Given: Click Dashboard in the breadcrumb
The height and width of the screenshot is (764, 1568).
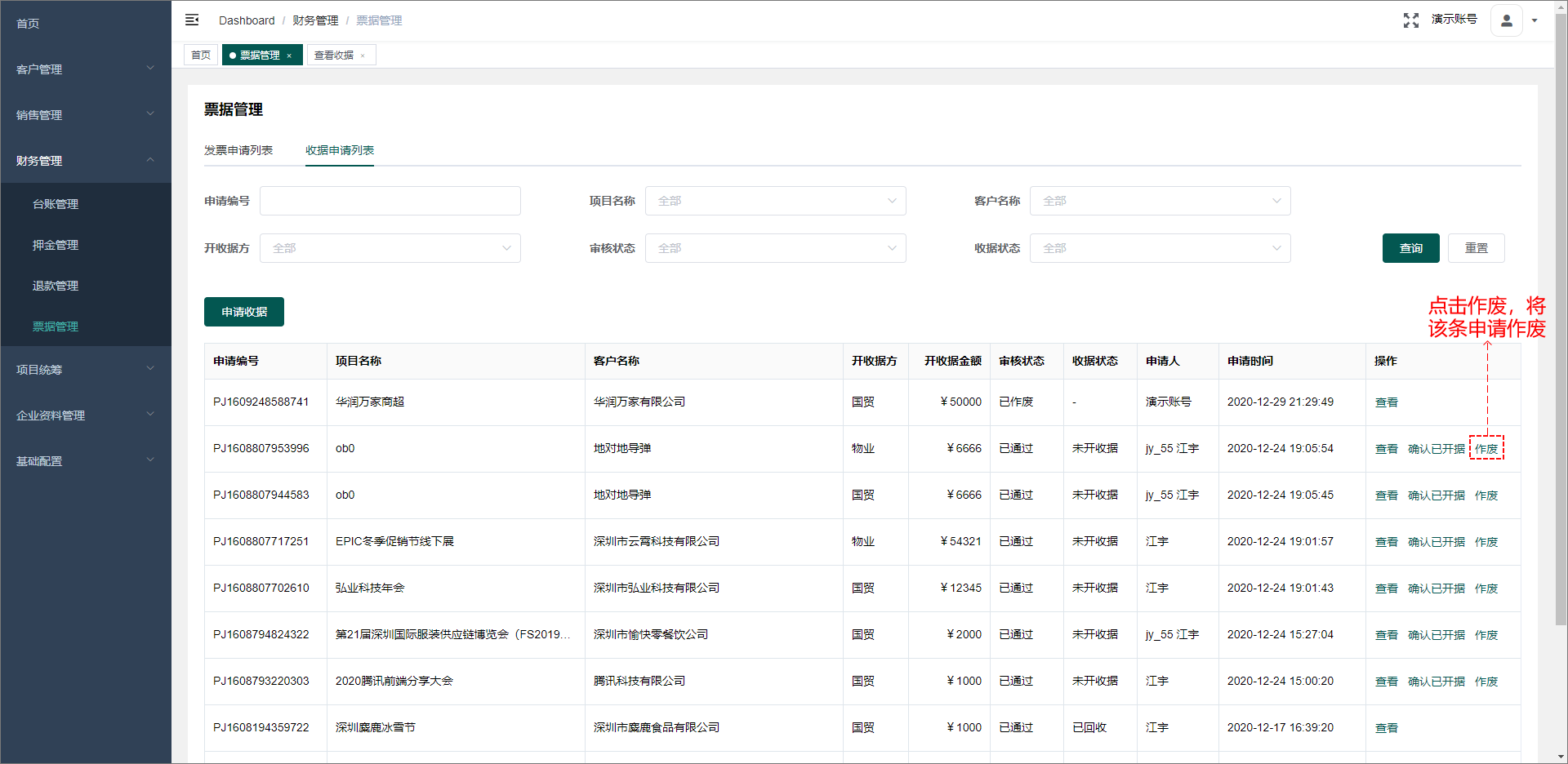Looking at the screenshot, I should [x=247, y=20].
